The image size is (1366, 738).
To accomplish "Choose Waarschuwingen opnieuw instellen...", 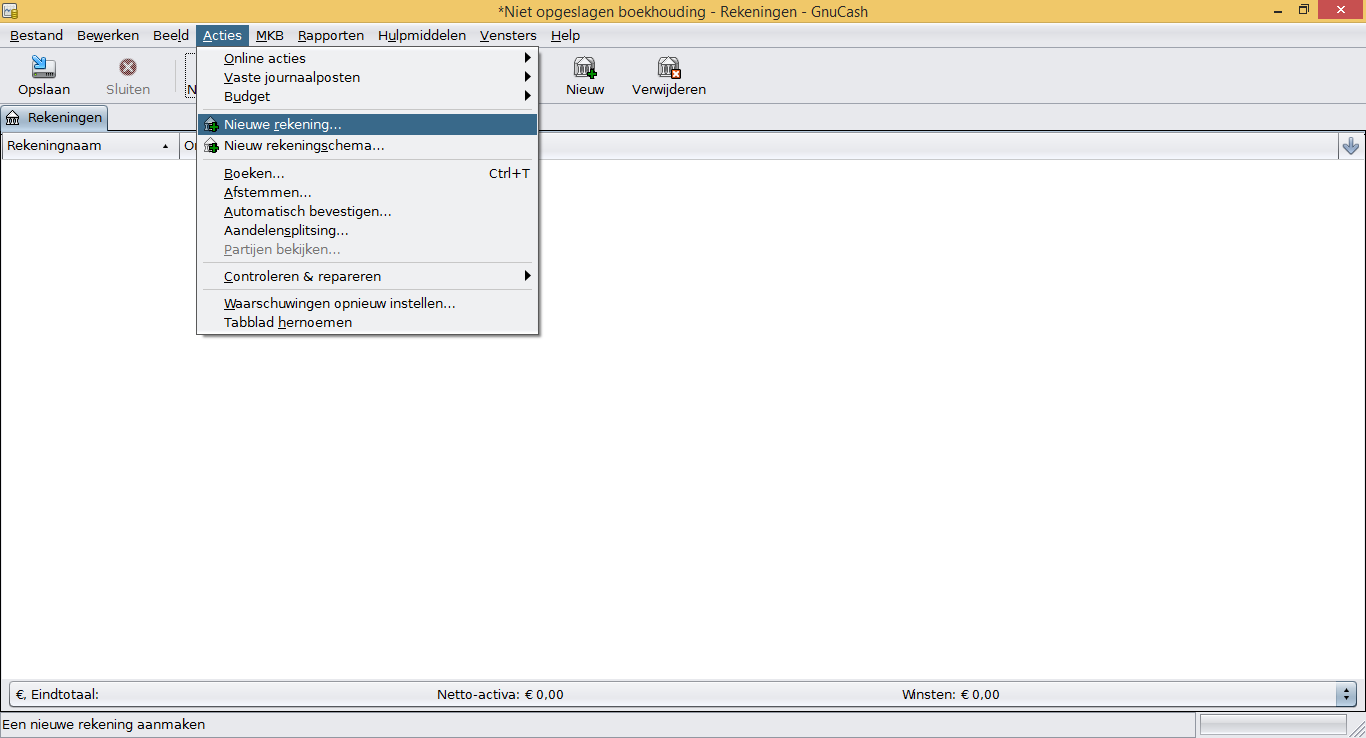I will (368, 303).
